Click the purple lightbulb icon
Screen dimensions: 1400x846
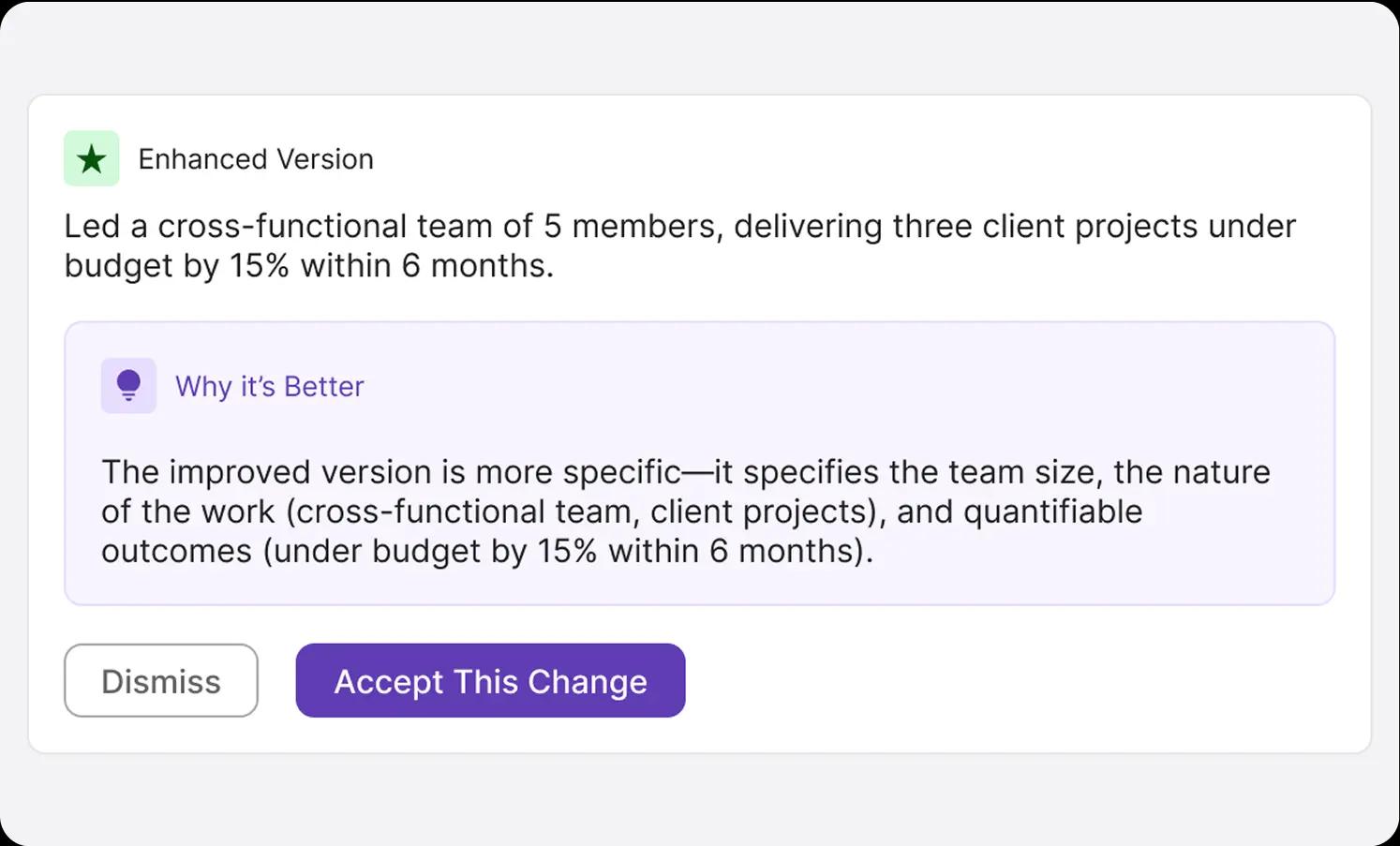[128, 385]
